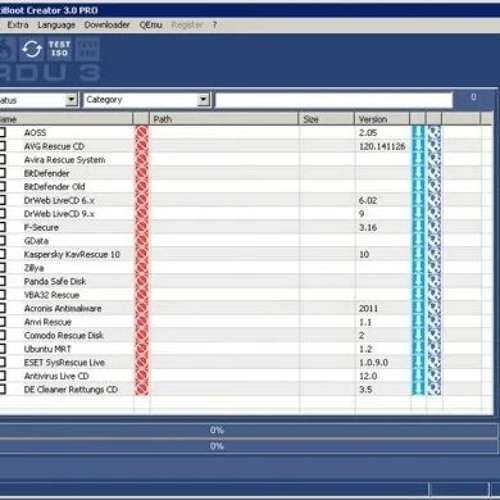Click version 2011 of Acronis Antimalware

368,308
